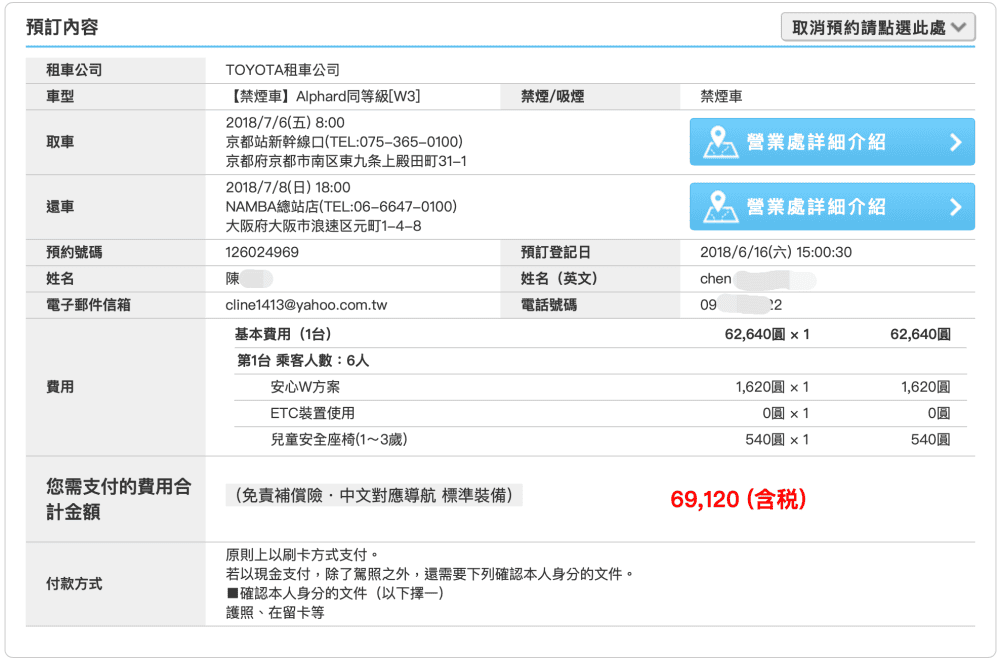Click the chevron on the cancel reservation dropdown
This screenshot has height=660, width=1000.
coord(959,27)
